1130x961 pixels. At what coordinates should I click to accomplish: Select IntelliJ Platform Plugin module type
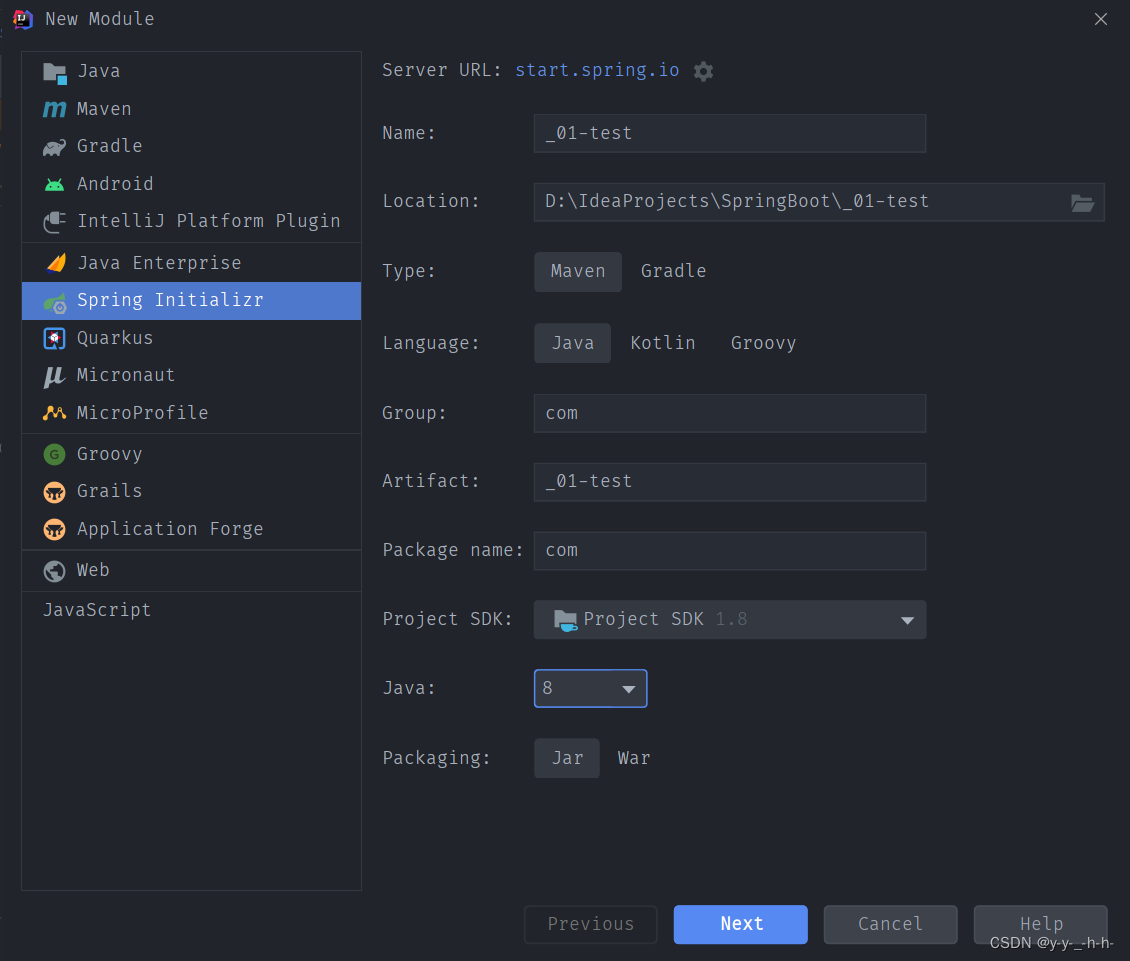point(191,221)
